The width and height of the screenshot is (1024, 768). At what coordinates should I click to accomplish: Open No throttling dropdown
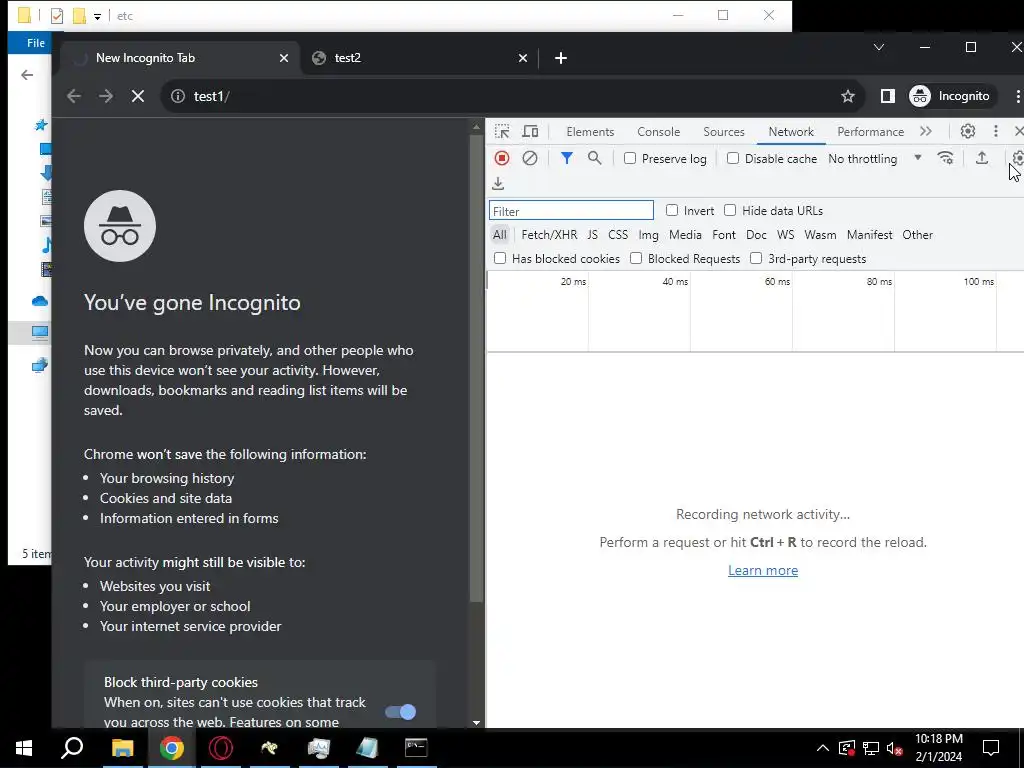click(875, 159)
